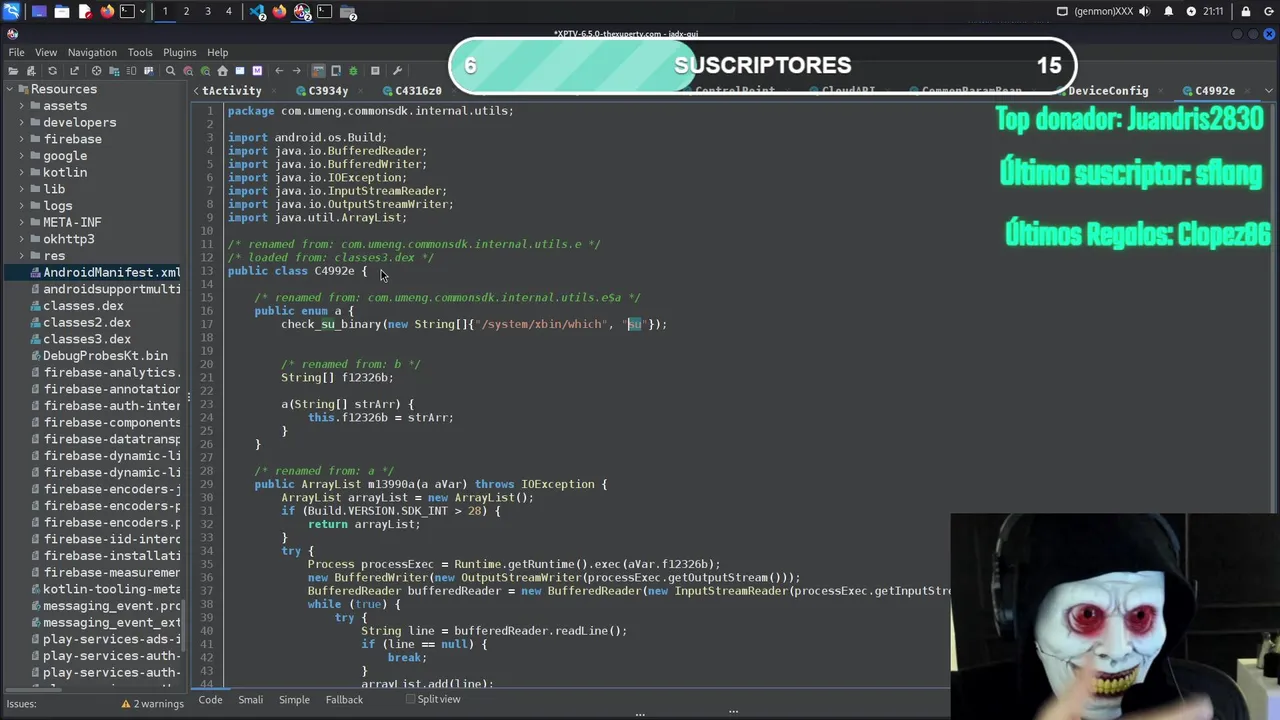
Task: Select classes3.dex in the tree
Action: coord(86,339)
